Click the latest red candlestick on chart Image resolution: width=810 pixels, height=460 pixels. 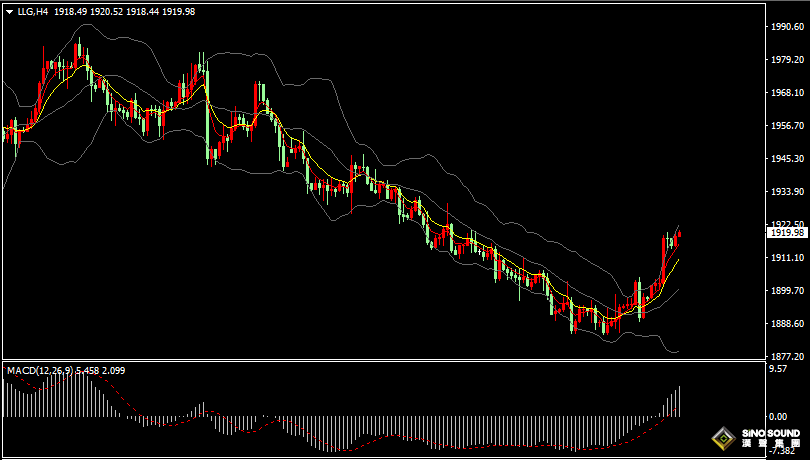(x=679, y=237)
